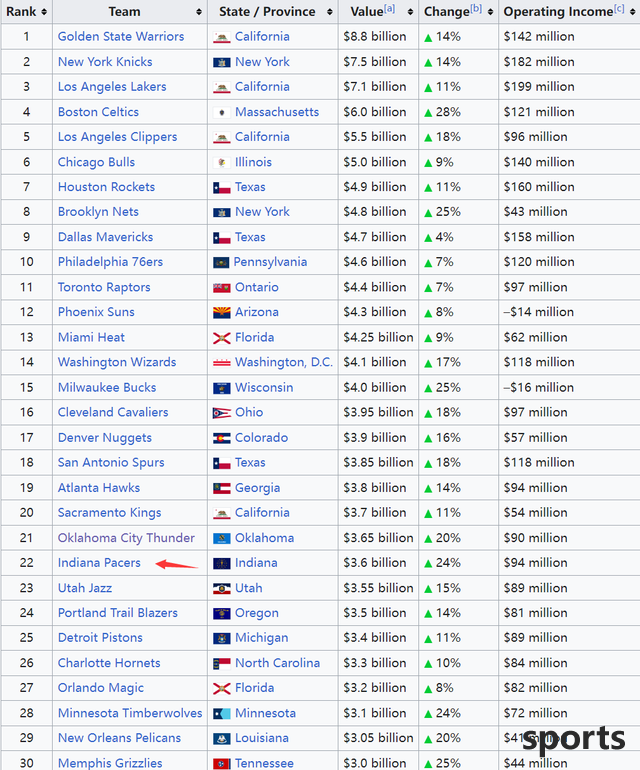Image resolution: width=640 pixels, height=770 pixels.
Task: Open the Los Angeles Lakers link
Action: [x=112, y=87]
